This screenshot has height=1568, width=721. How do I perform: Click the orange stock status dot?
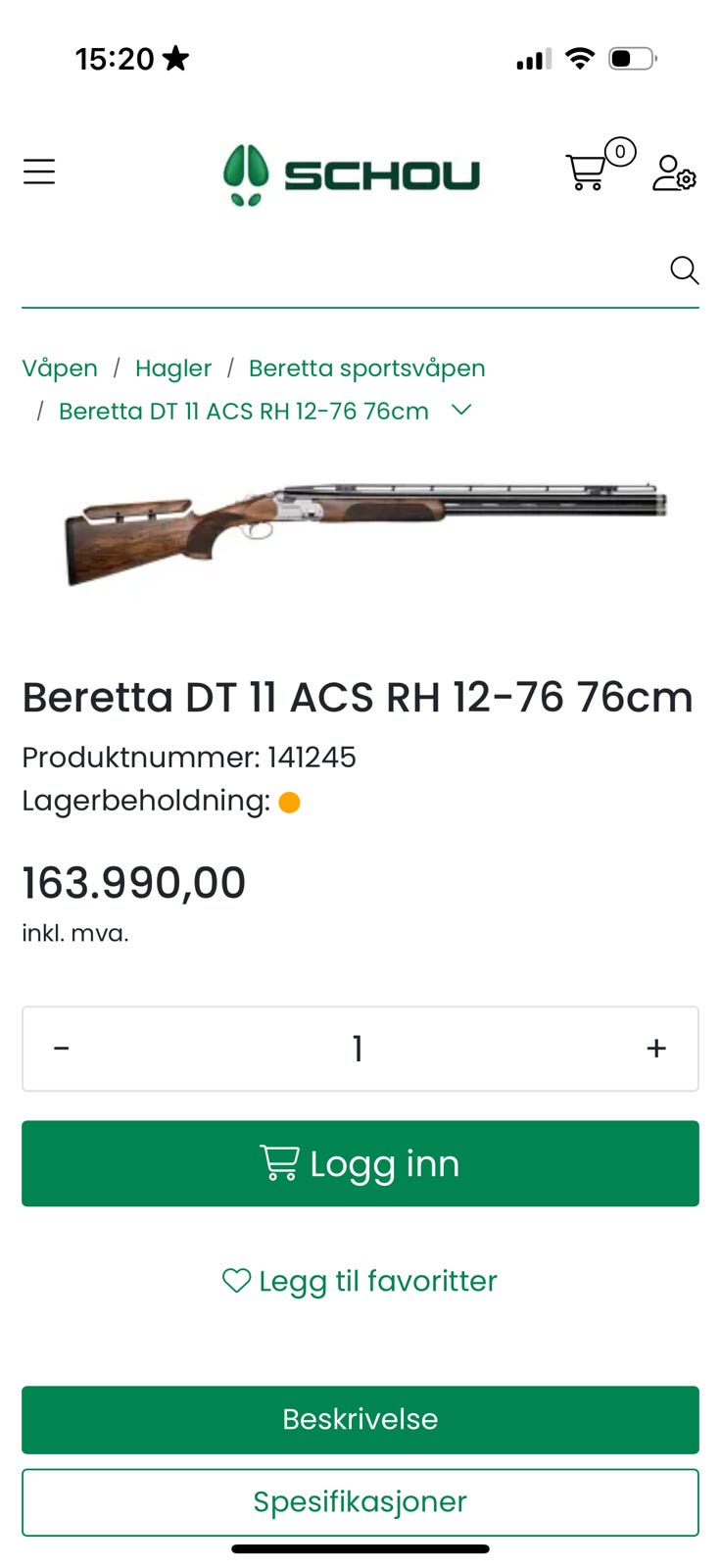click(289, 803)
